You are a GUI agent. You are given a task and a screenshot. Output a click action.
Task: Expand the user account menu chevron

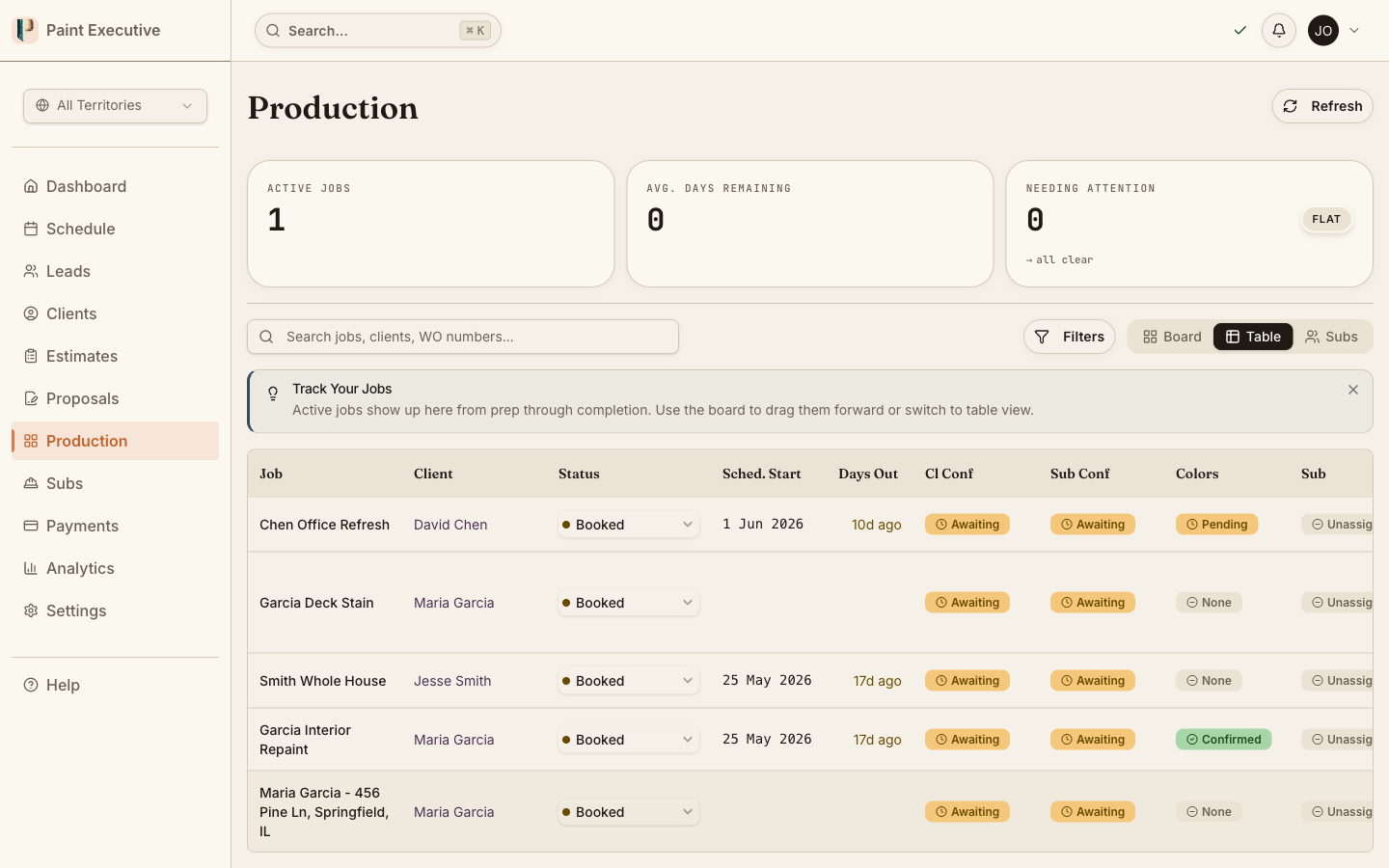pyautogui.click(x=1354, y=31)
